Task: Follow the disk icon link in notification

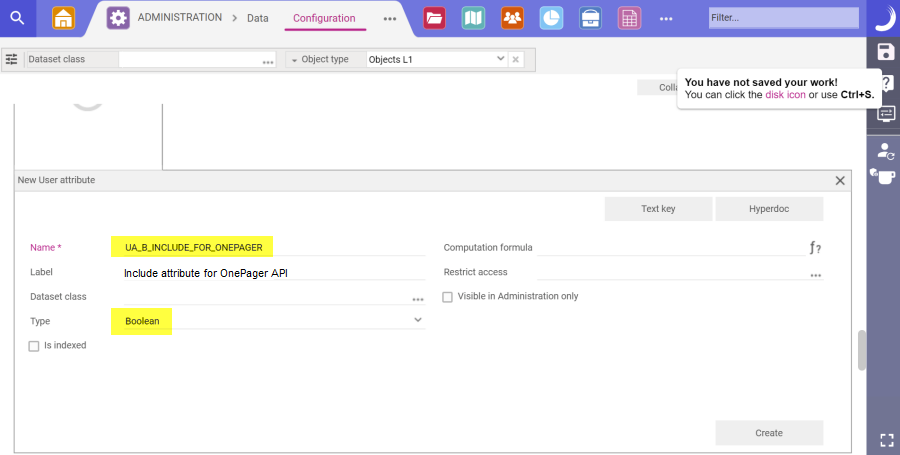Action: 785,95
